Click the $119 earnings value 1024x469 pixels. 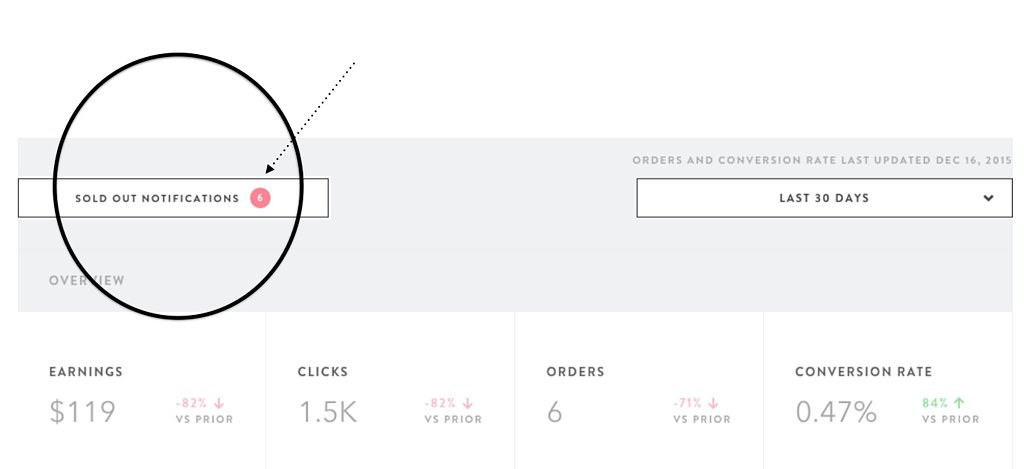click(x=82, y=412)
